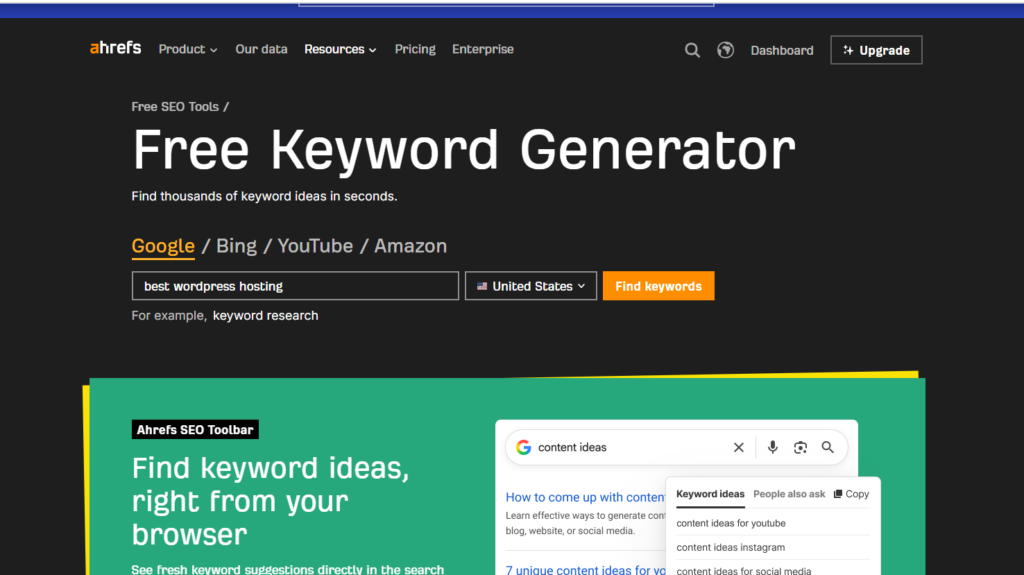
Task: Switch to Amazon keyword tab
Action: click(x=410, y=246)
